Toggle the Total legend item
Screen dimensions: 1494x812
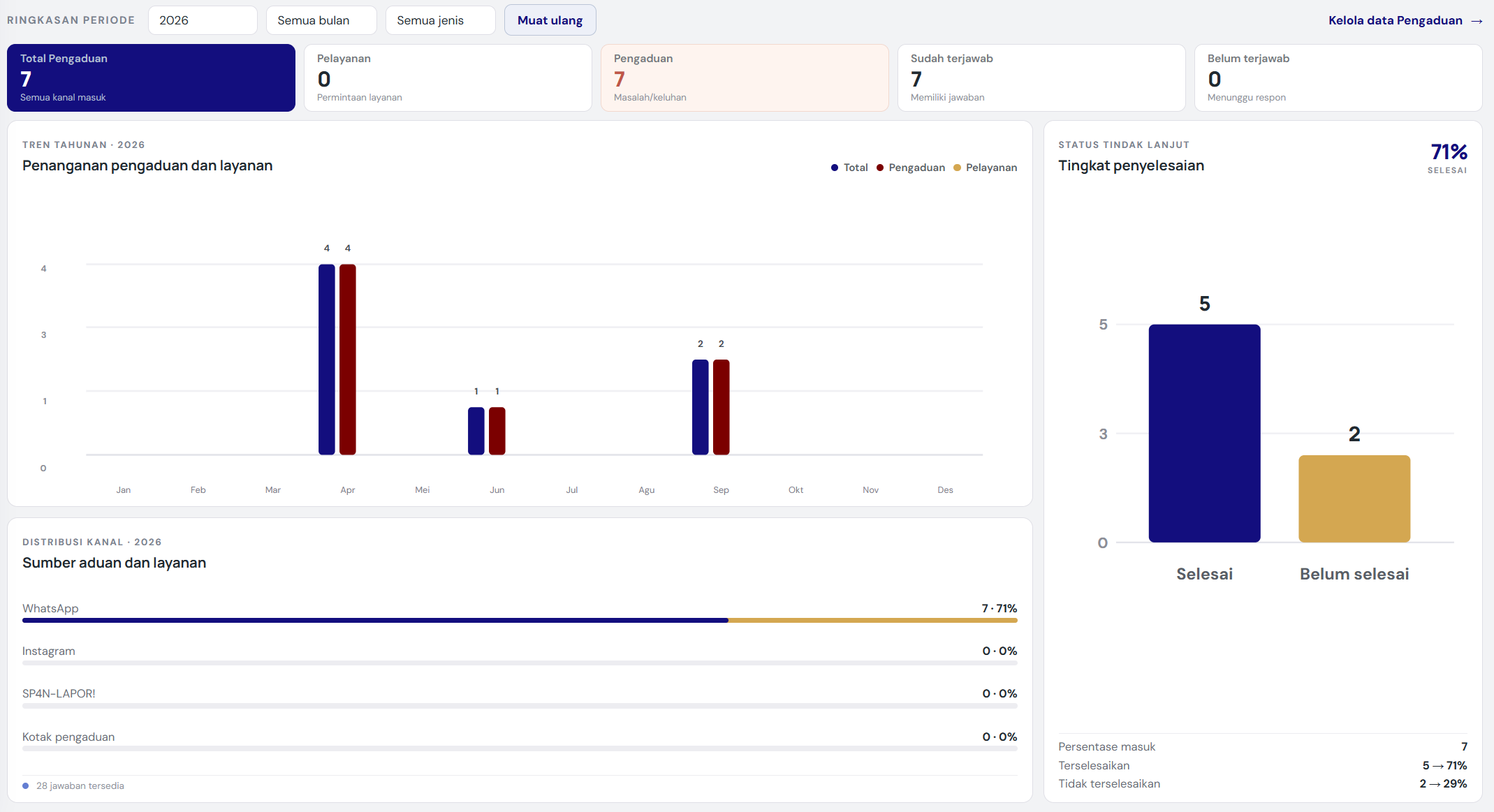tap(849, 168)
